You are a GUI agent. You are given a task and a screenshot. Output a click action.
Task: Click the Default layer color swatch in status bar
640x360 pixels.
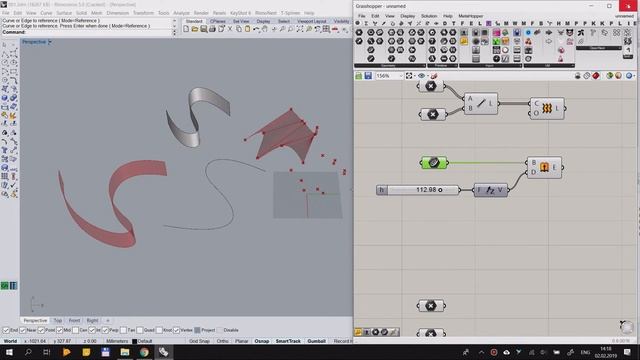tap(134, 341)
